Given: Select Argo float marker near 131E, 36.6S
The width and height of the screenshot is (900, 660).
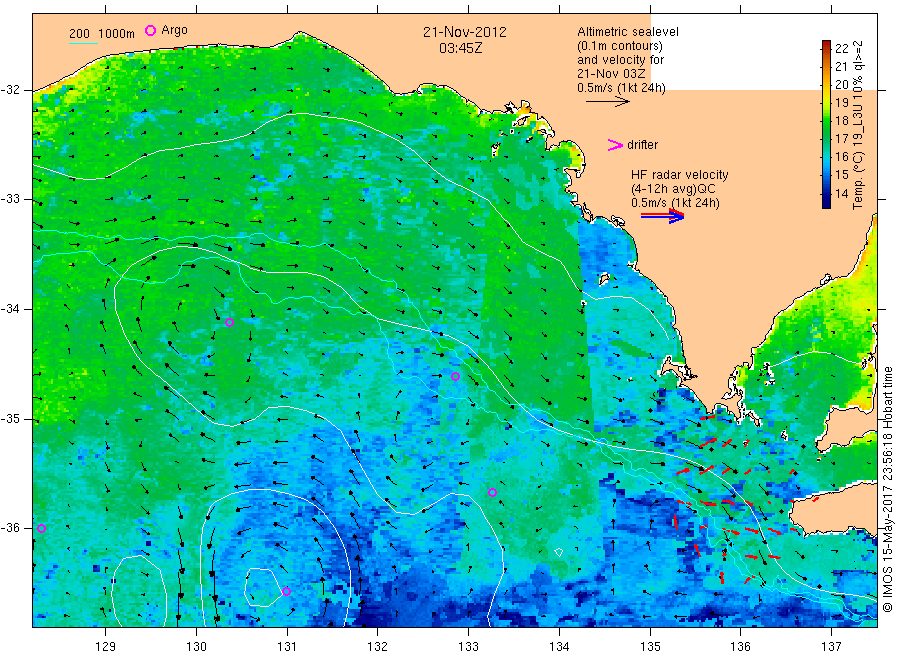Looking at the screenshot, I should click(286, 591).
